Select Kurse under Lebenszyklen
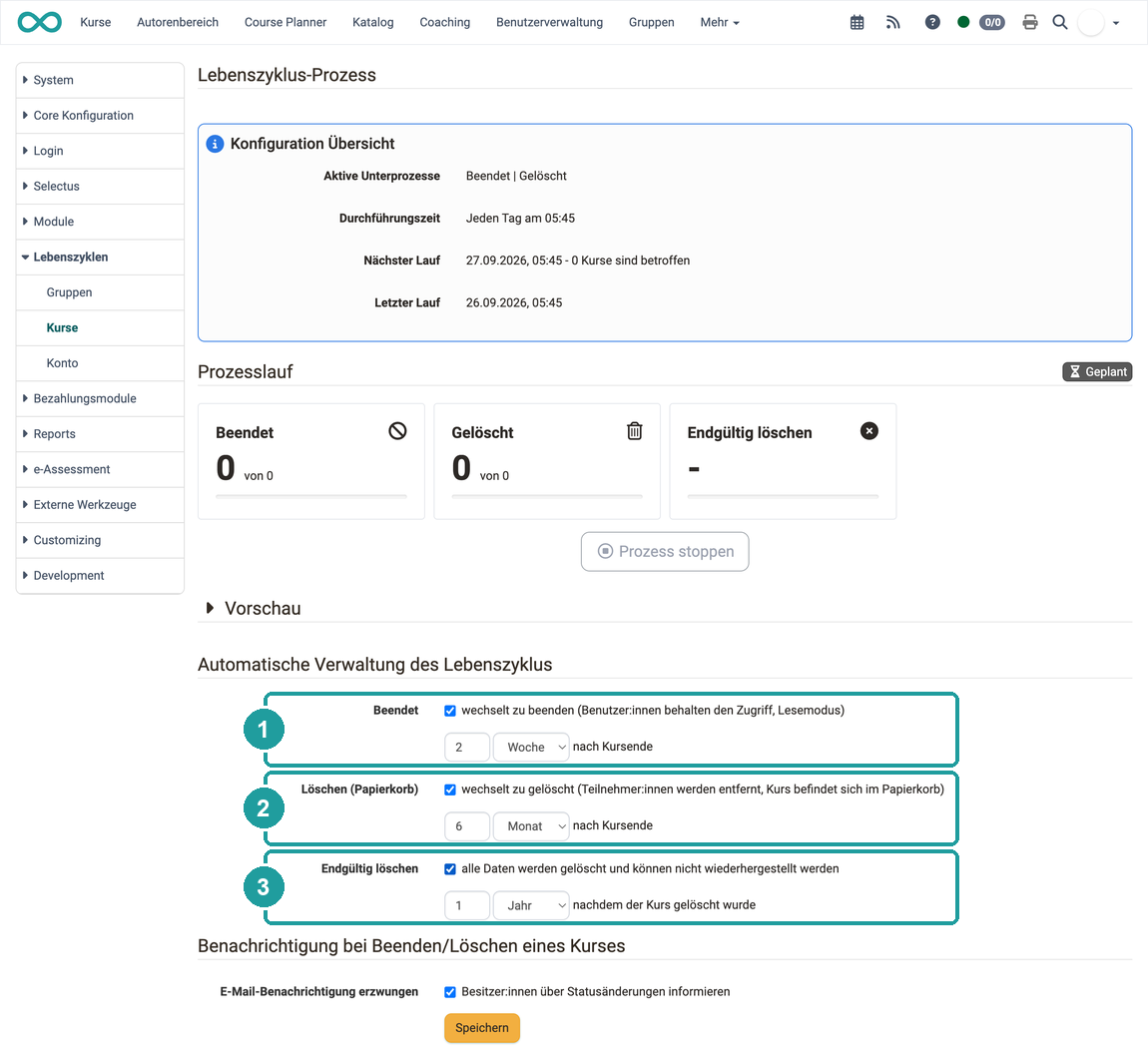 [100, 328]
